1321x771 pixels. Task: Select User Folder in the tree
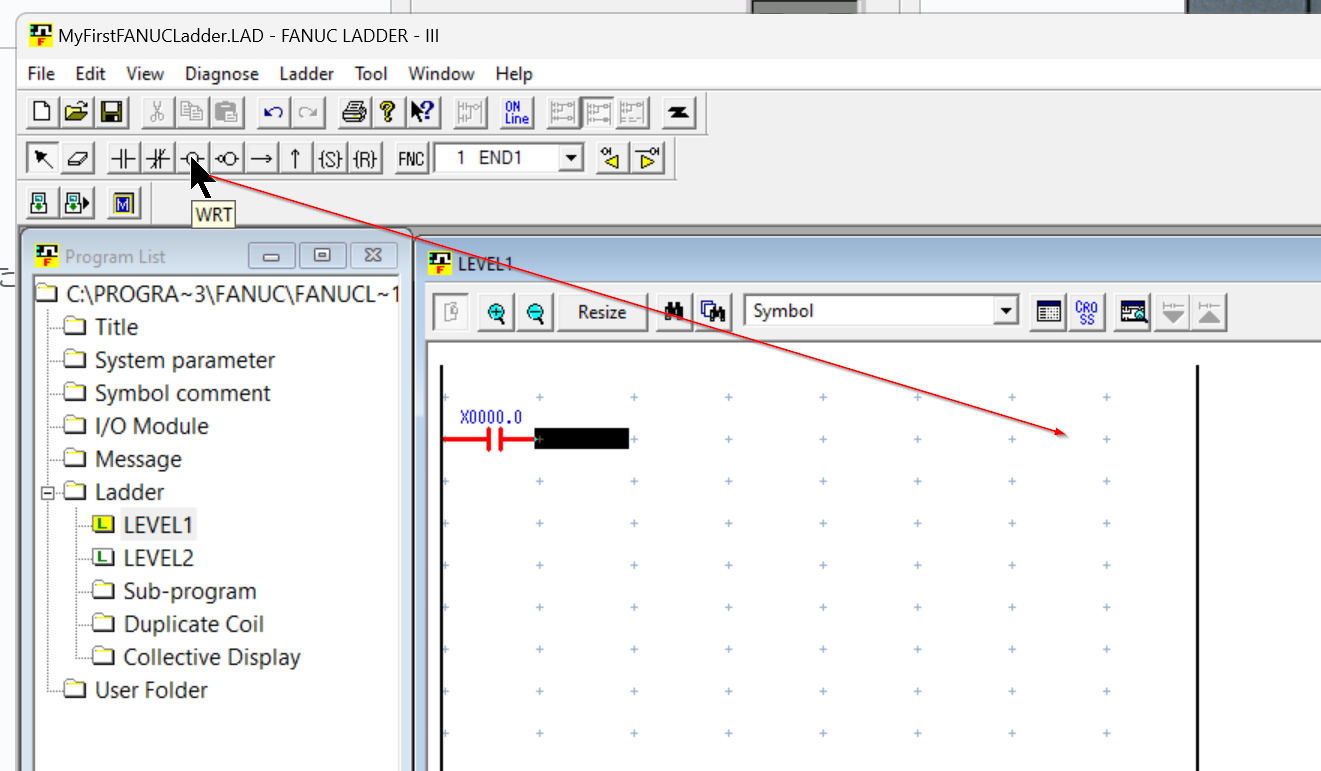coord(151,690)
